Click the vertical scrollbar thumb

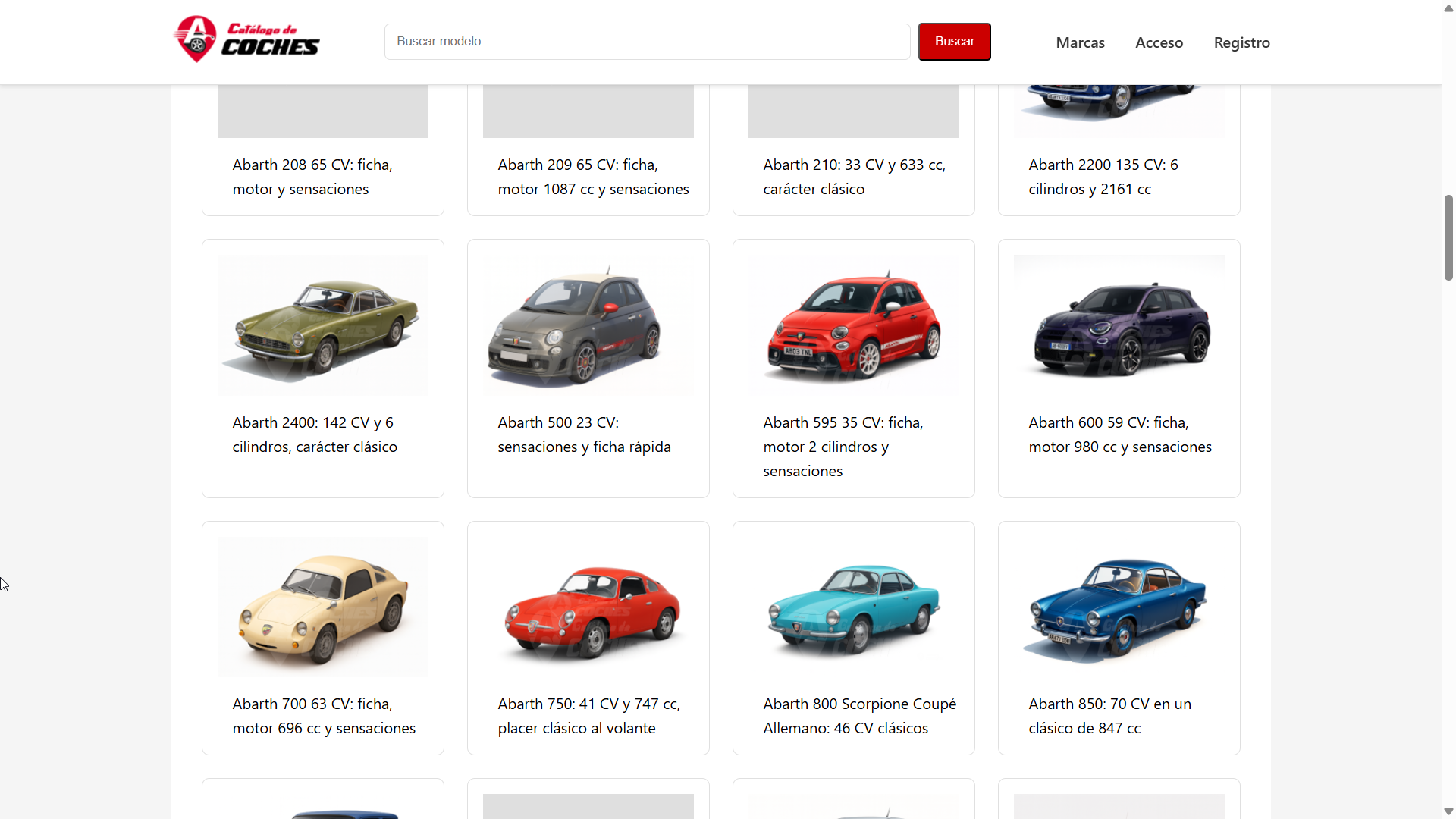[x=1448, y=238]
